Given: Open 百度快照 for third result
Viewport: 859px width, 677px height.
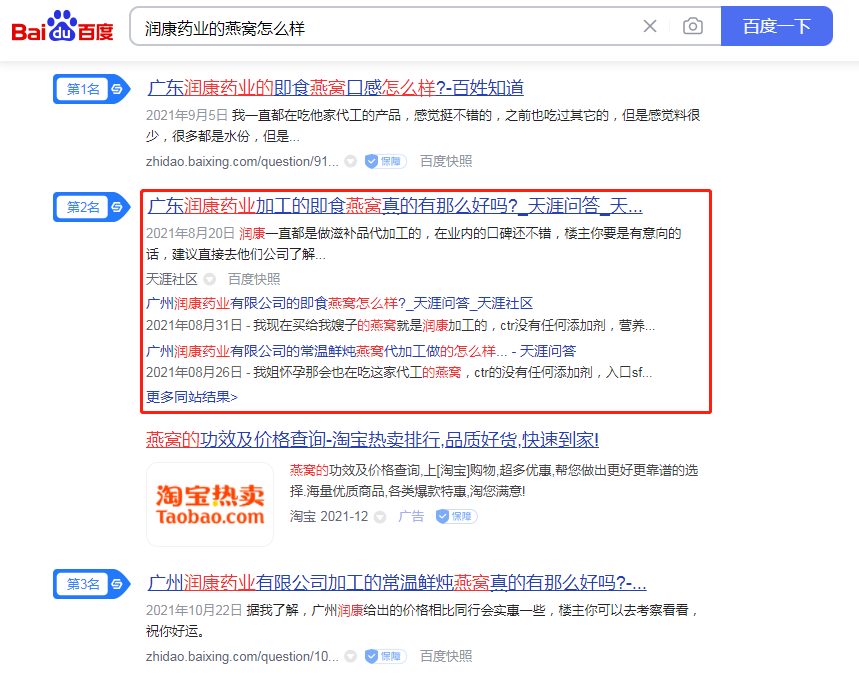Looking at the screenshot, I should click(x=445, y=656).
